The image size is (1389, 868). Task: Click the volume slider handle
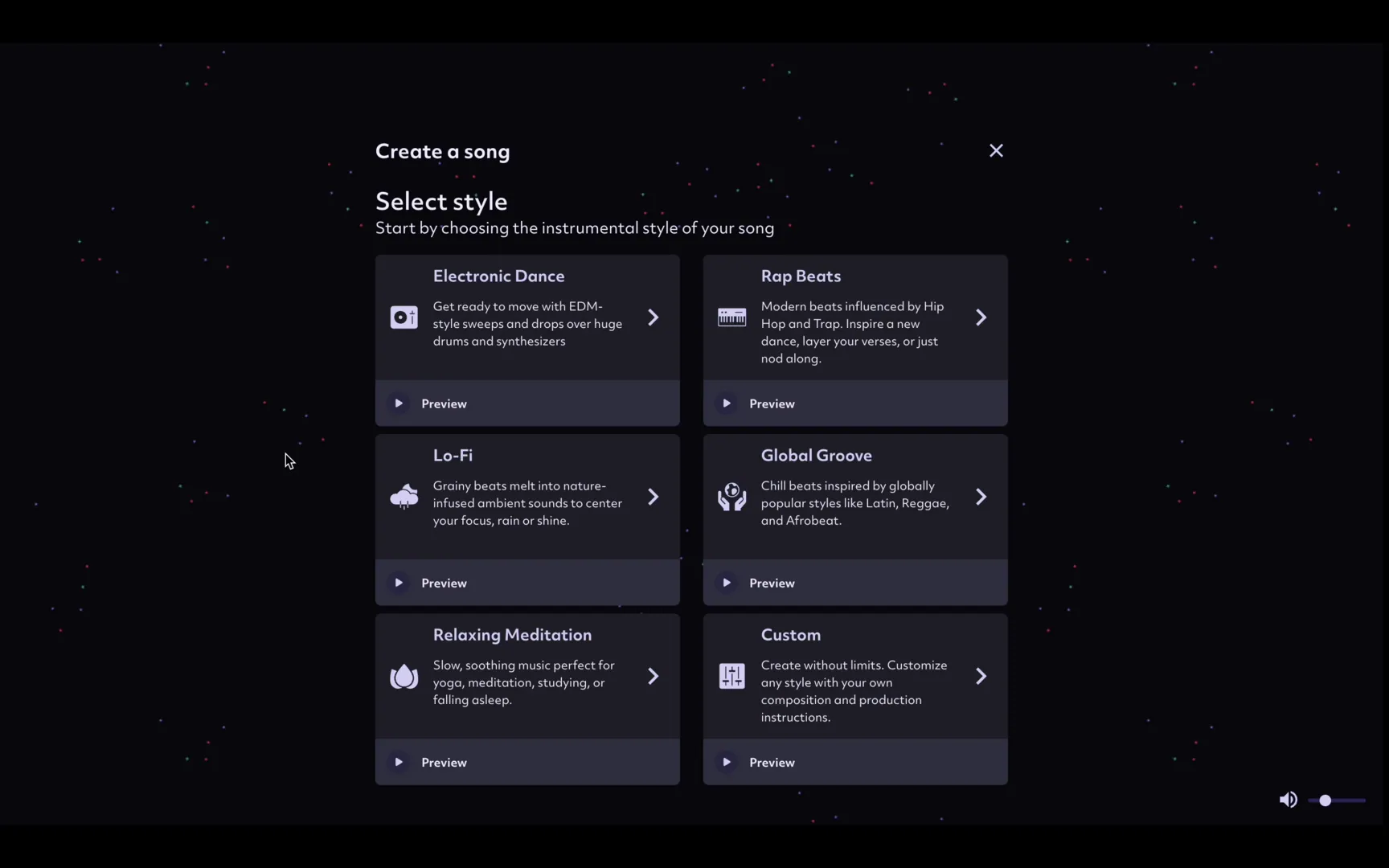pos(1325,800)
